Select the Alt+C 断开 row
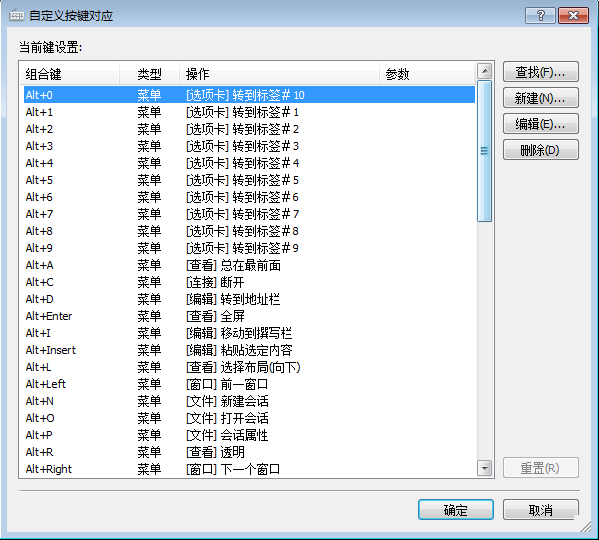Screen dimensions: 599x540 pyautogui.click(x=249, y=282)
